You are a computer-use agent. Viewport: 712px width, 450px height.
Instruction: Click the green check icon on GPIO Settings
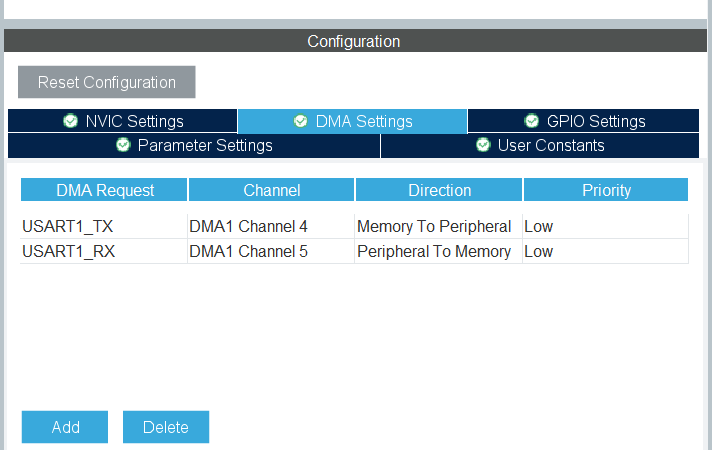tap(532, 121)
